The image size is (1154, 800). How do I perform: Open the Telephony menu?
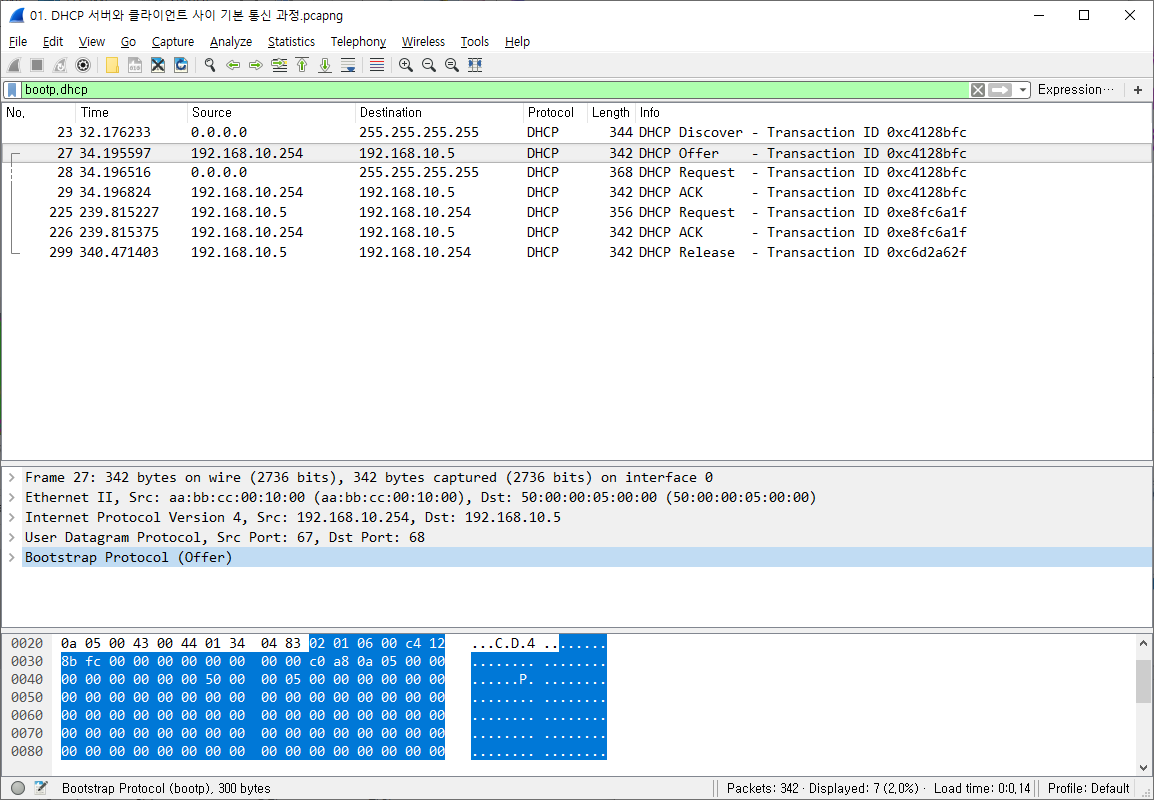[x=358, y=42]
